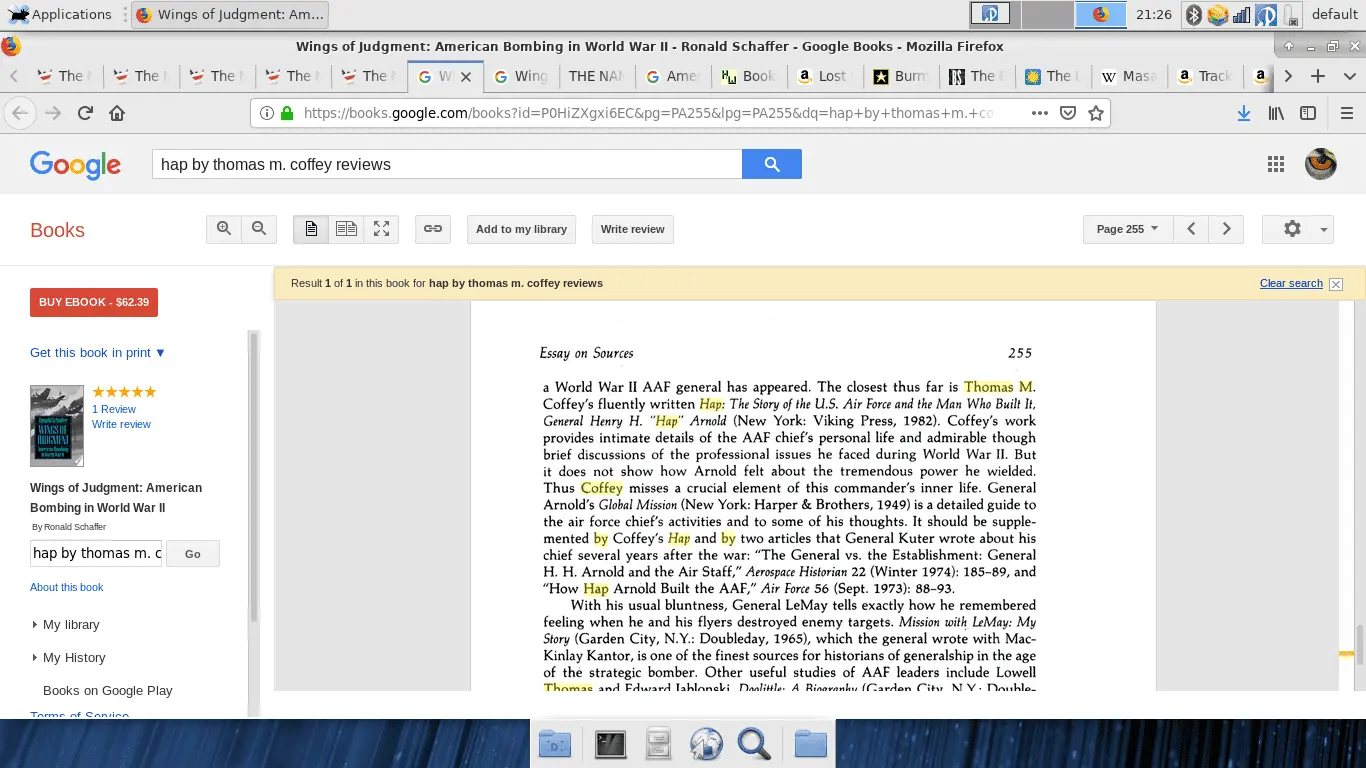Image resolution: width=1366 pixels, height=768 pixels.
Task: Switch to the THE NAM browser tab
Action: [x=597, y=76]
